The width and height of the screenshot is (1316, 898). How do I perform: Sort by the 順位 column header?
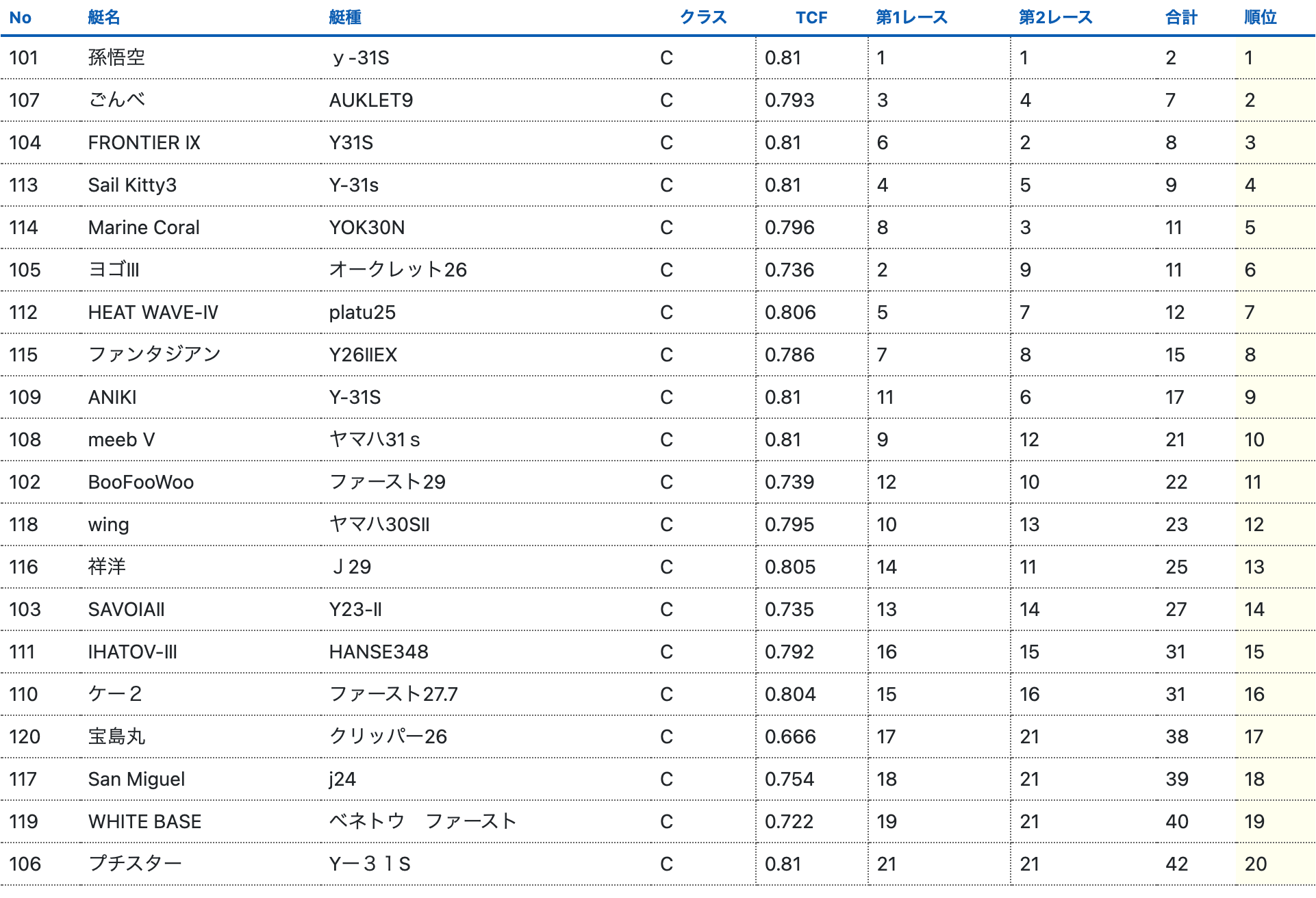[1261, 18]
